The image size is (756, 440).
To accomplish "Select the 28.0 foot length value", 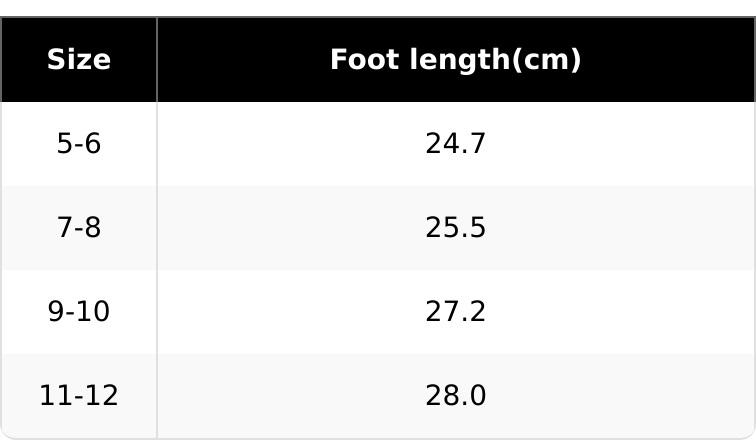I will (x=455, y=396).
